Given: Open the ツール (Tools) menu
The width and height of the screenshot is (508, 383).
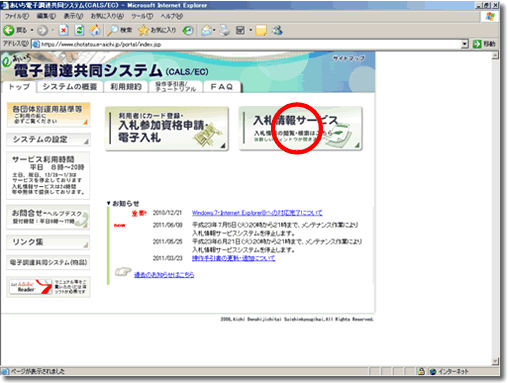Looking at the screenshot, I should [x=142, y=16].
